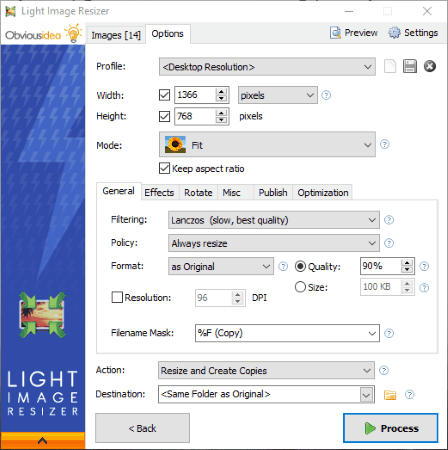Uncheck Keep aspect ratio
Image resolution: width=448 pixels, height=450 pixels.
tap(164, 168)
